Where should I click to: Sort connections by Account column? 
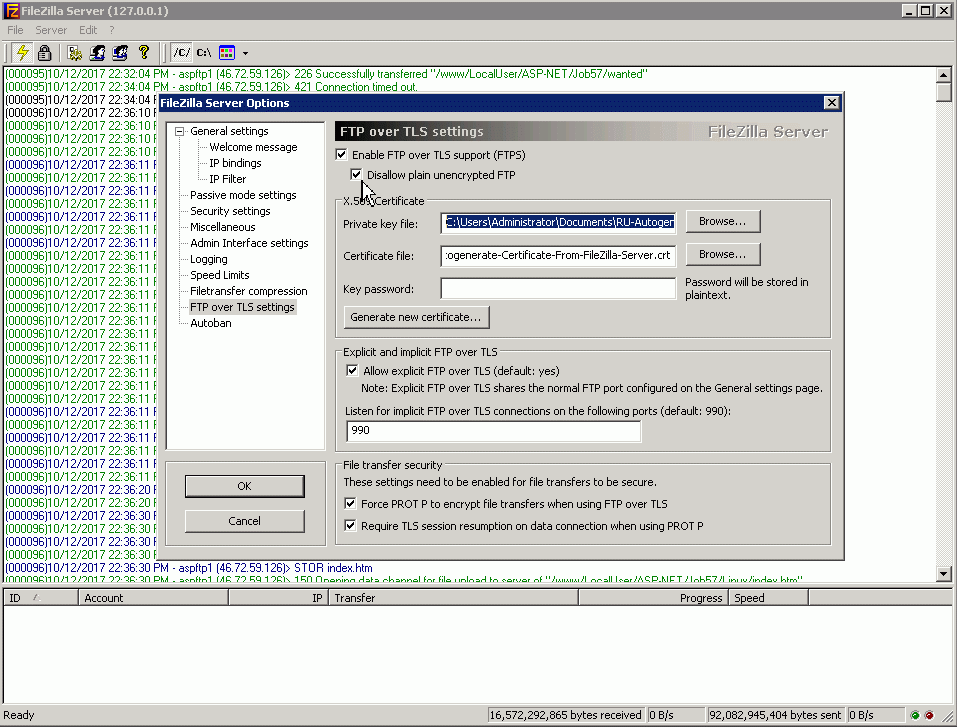[153, 598]
